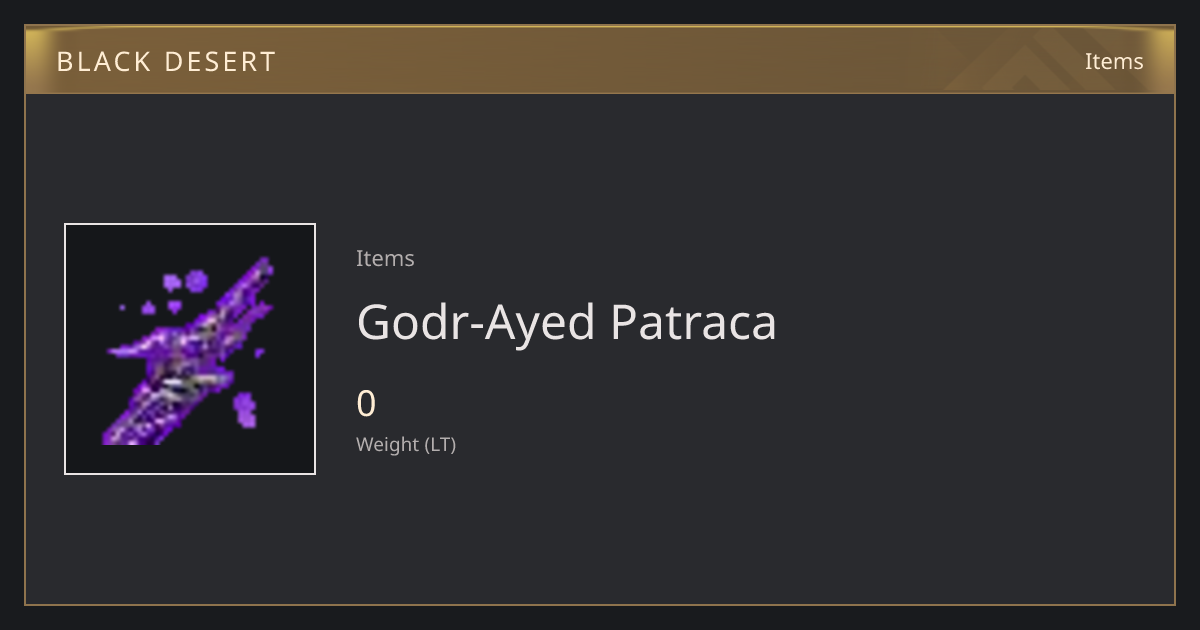This screenshot has height=630, width=1200.
Task: Click the gold header banner
Action: tap(600, 60)
